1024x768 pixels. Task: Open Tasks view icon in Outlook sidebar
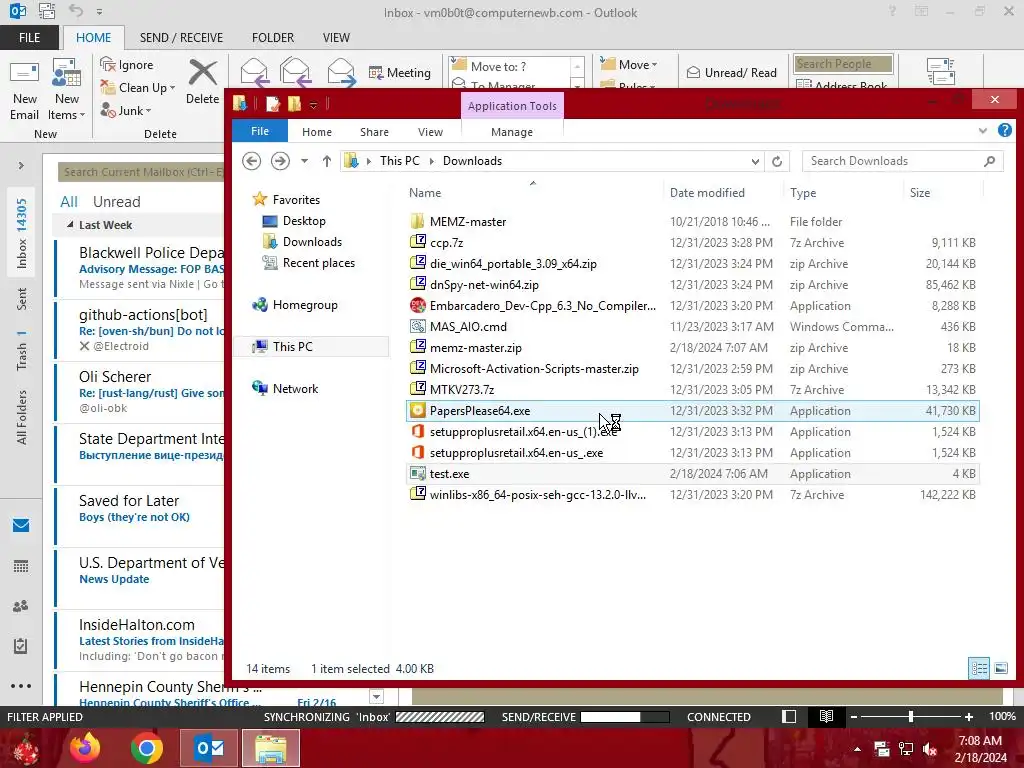pyautogui.click(x=21, y=646)
